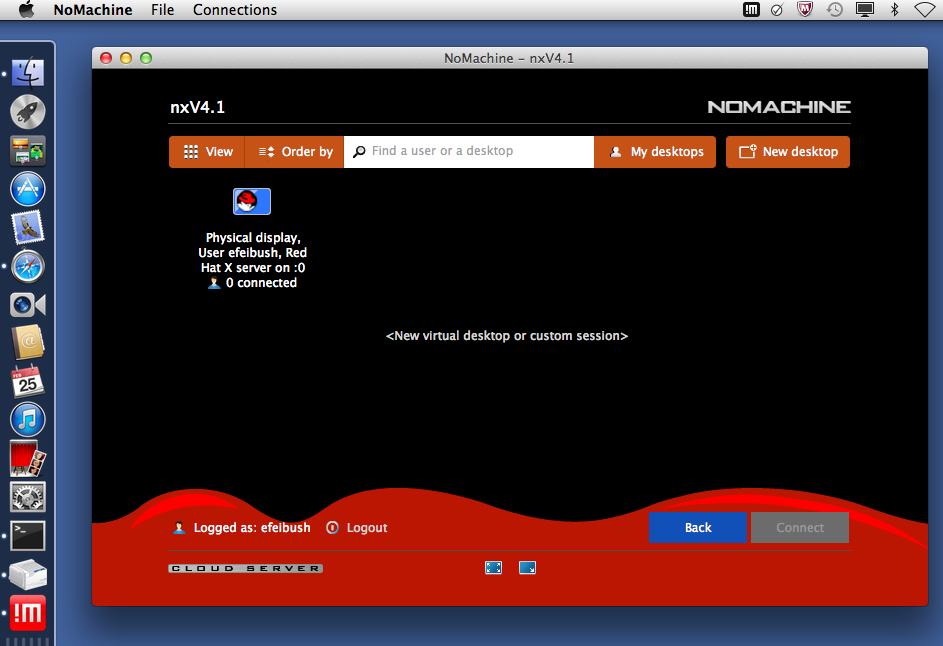
Task: Open Launchpad rocket icon in the Dock
Action: (x=28, y=112)
